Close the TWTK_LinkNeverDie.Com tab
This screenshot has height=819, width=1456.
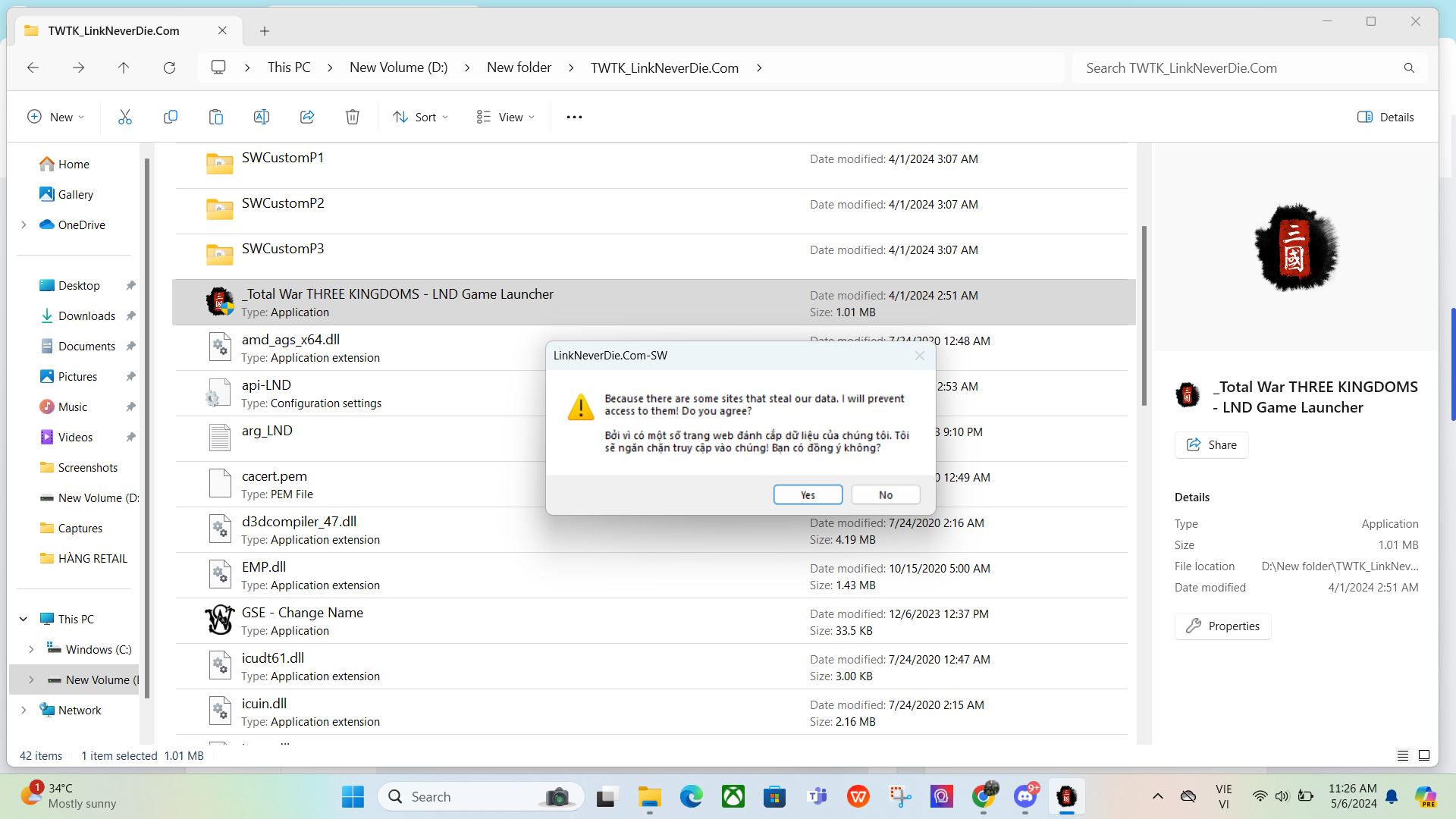pyautogui.click(x=222, y=30)
